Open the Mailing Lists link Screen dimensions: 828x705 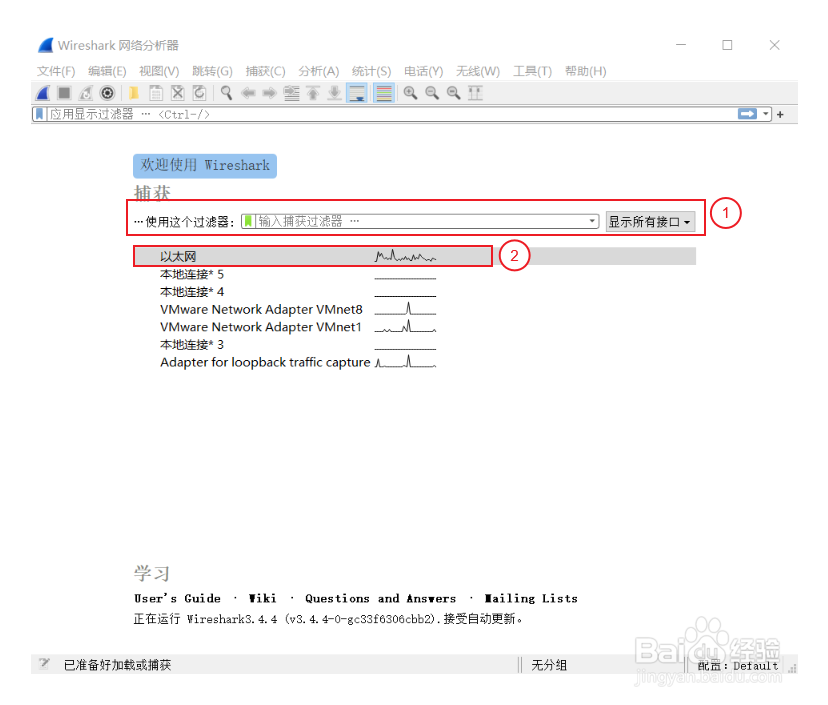[531, 598]
